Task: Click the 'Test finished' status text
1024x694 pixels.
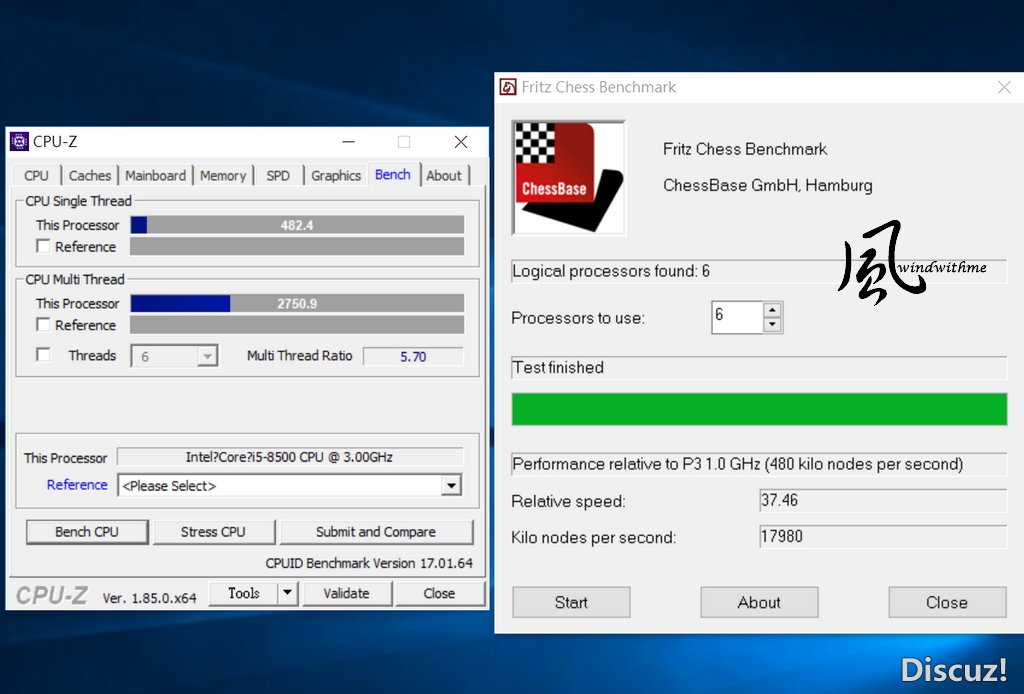Action: point(558,368)
